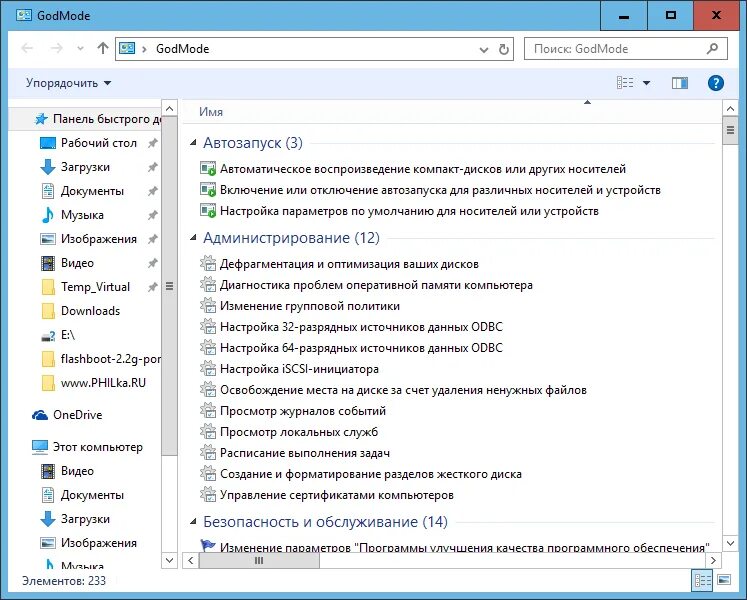Expand the address bar history dropdown
This screenshot has height=600, width=747.
click(x=484, y=50)
